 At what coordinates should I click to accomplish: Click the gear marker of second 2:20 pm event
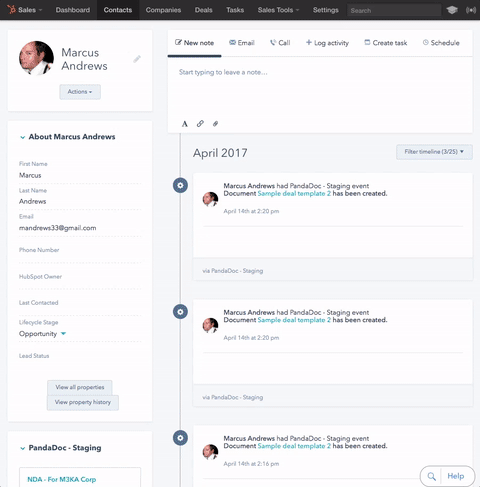(x=180, y=312)
